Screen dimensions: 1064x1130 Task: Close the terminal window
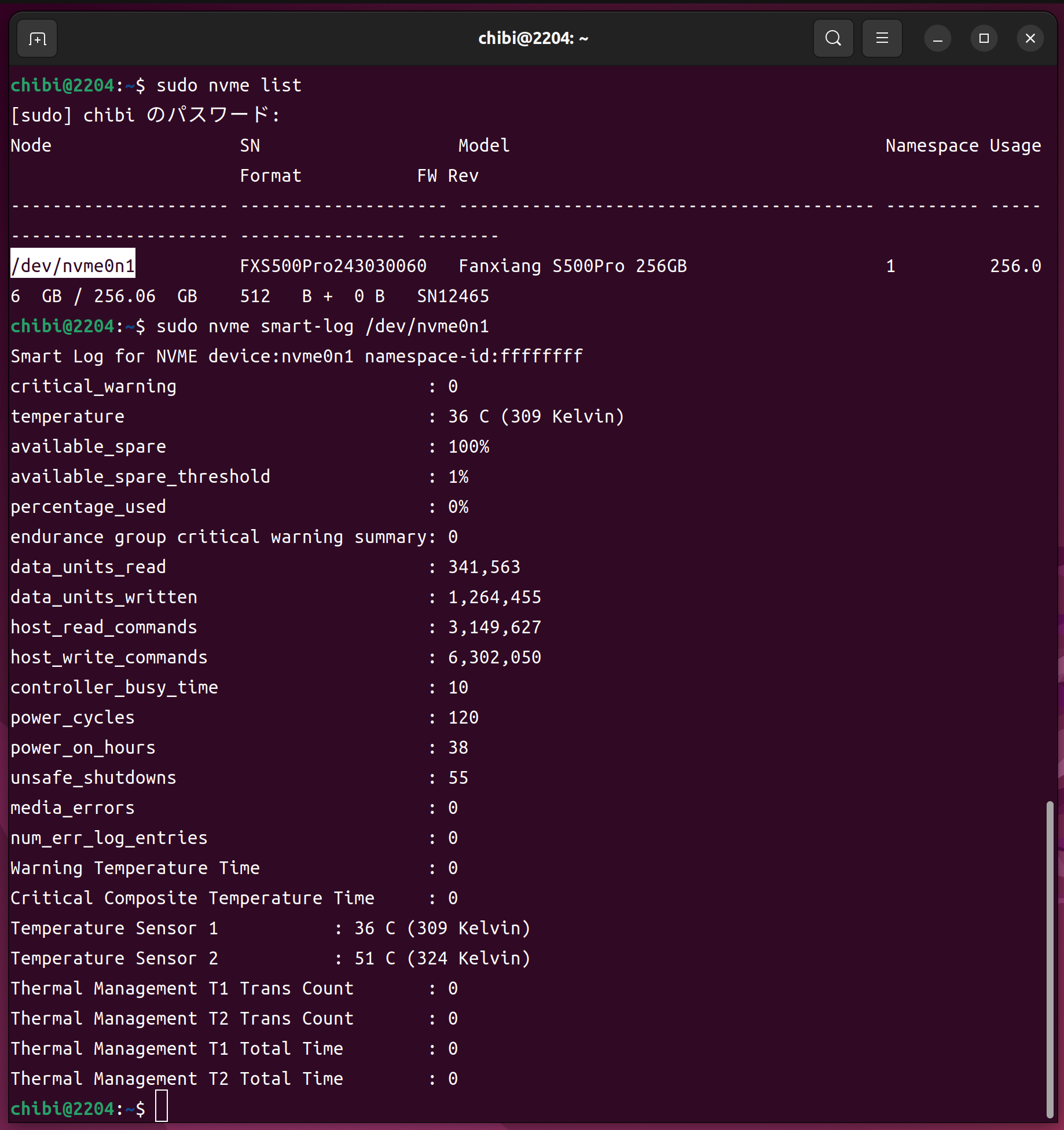[x=1030, y=39]
